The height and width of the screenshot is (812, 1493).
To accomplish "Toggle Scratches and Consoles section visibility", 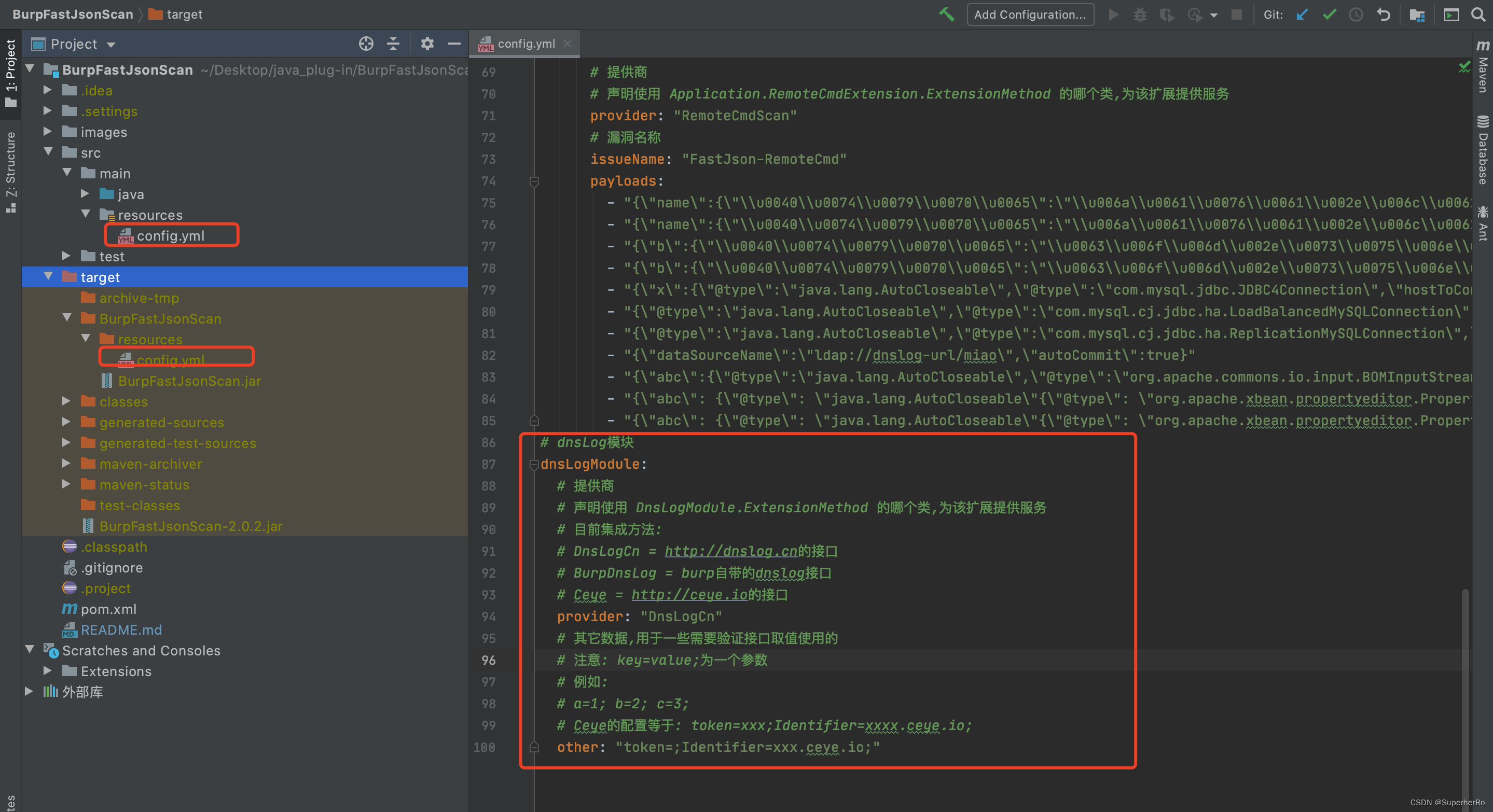I will (x=30, y=650).
